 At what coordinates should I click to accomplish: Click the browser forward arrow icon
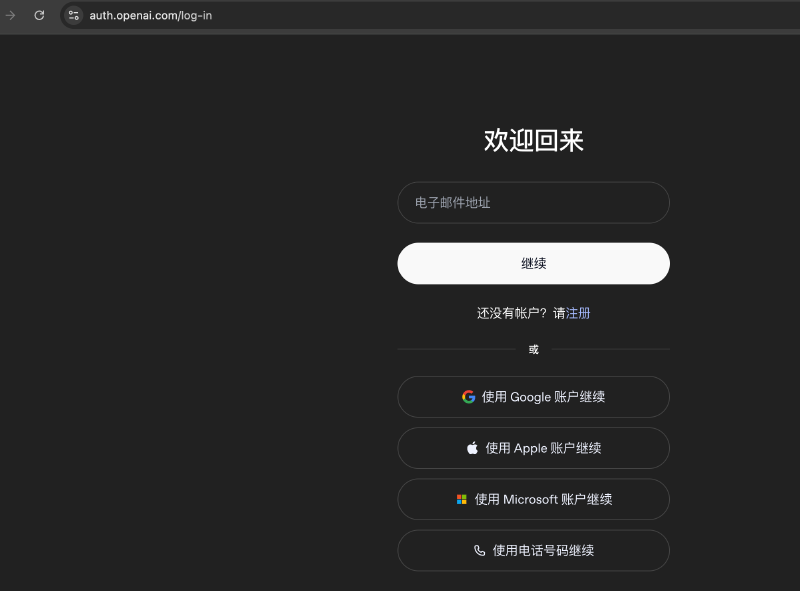(x=10, y=15)
